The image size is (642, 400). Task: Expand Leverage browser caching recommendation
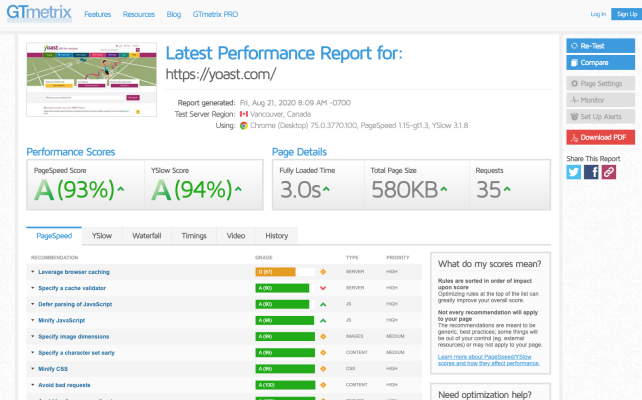(73, 272)
